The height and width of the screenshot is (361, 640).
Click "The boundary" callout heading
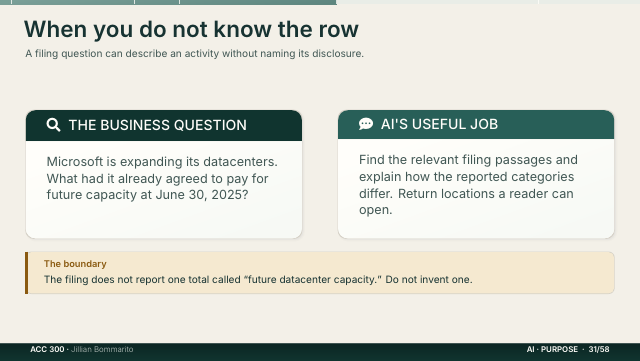pyautogui.click(x=75, y=264)
